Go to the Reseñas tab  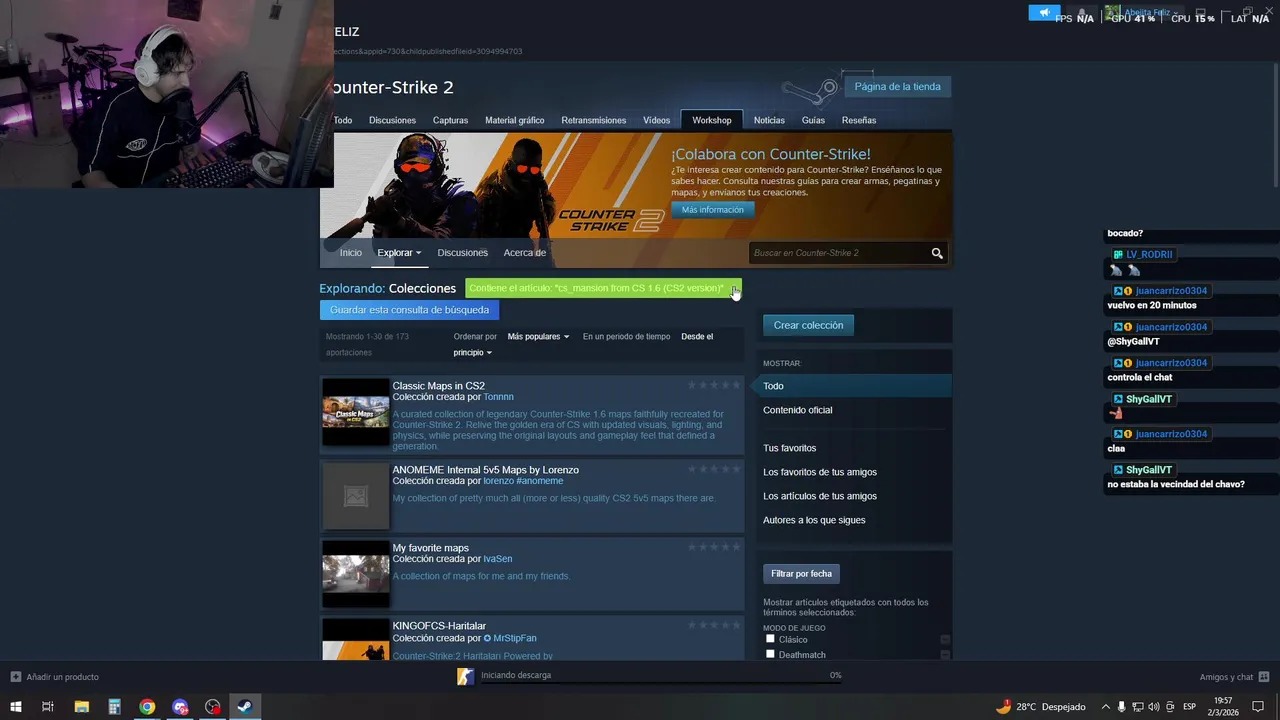coord(858,120)
